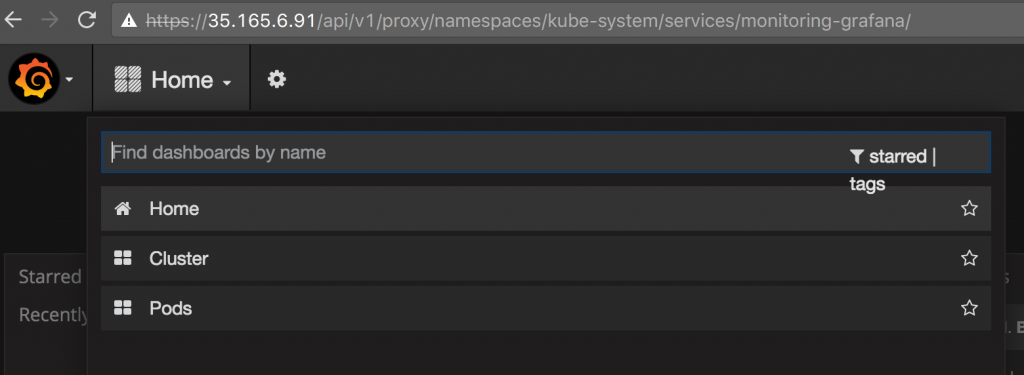Click the house icon in Home row

coord(123,208)
